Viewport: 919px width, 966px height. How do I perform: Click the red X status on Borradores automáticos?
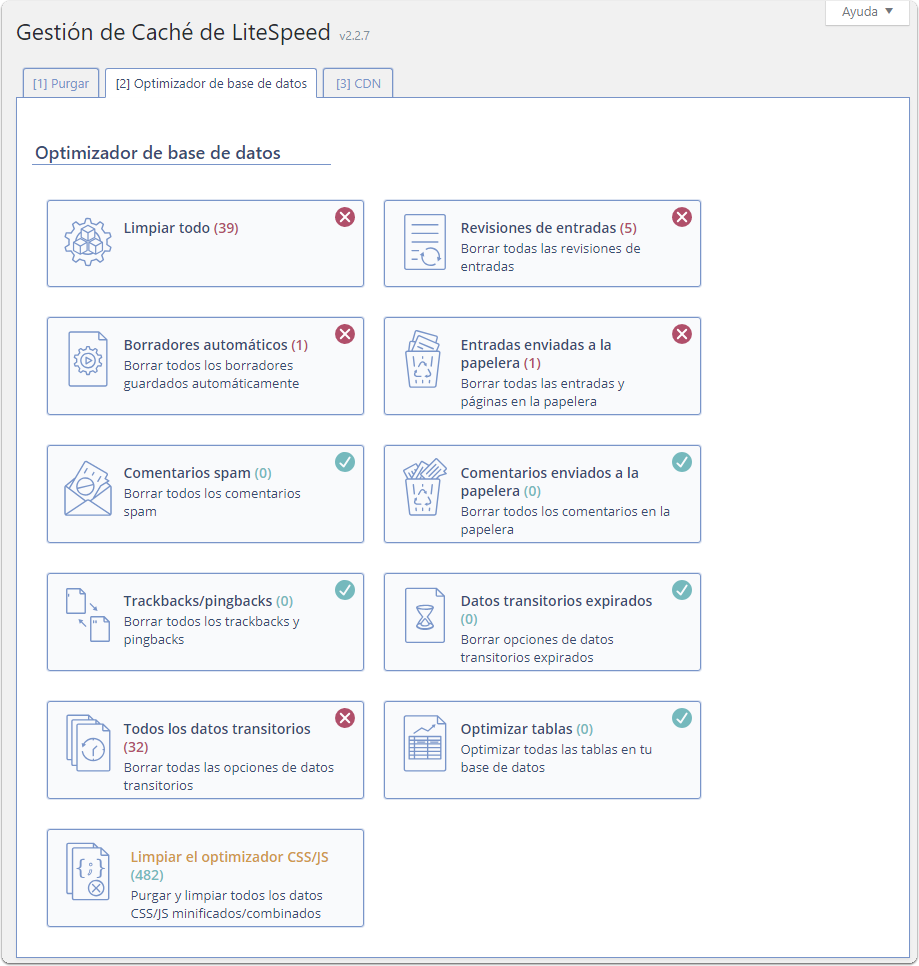345,334
